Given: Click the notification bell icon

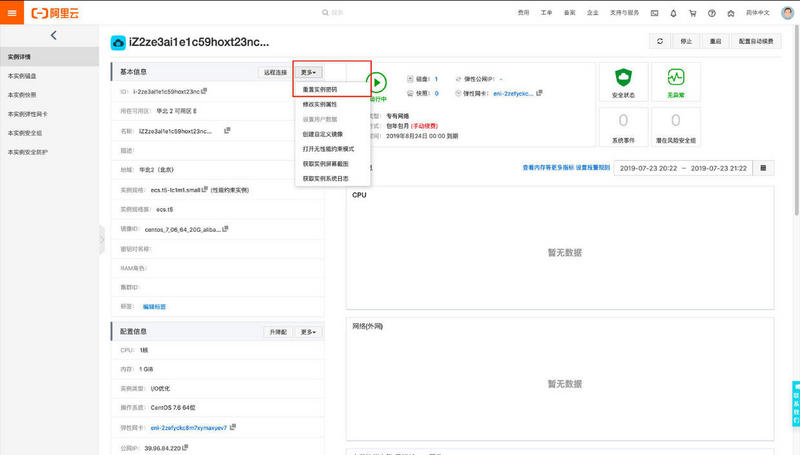Looking at the screenshot, I should (x=673, y=13).
